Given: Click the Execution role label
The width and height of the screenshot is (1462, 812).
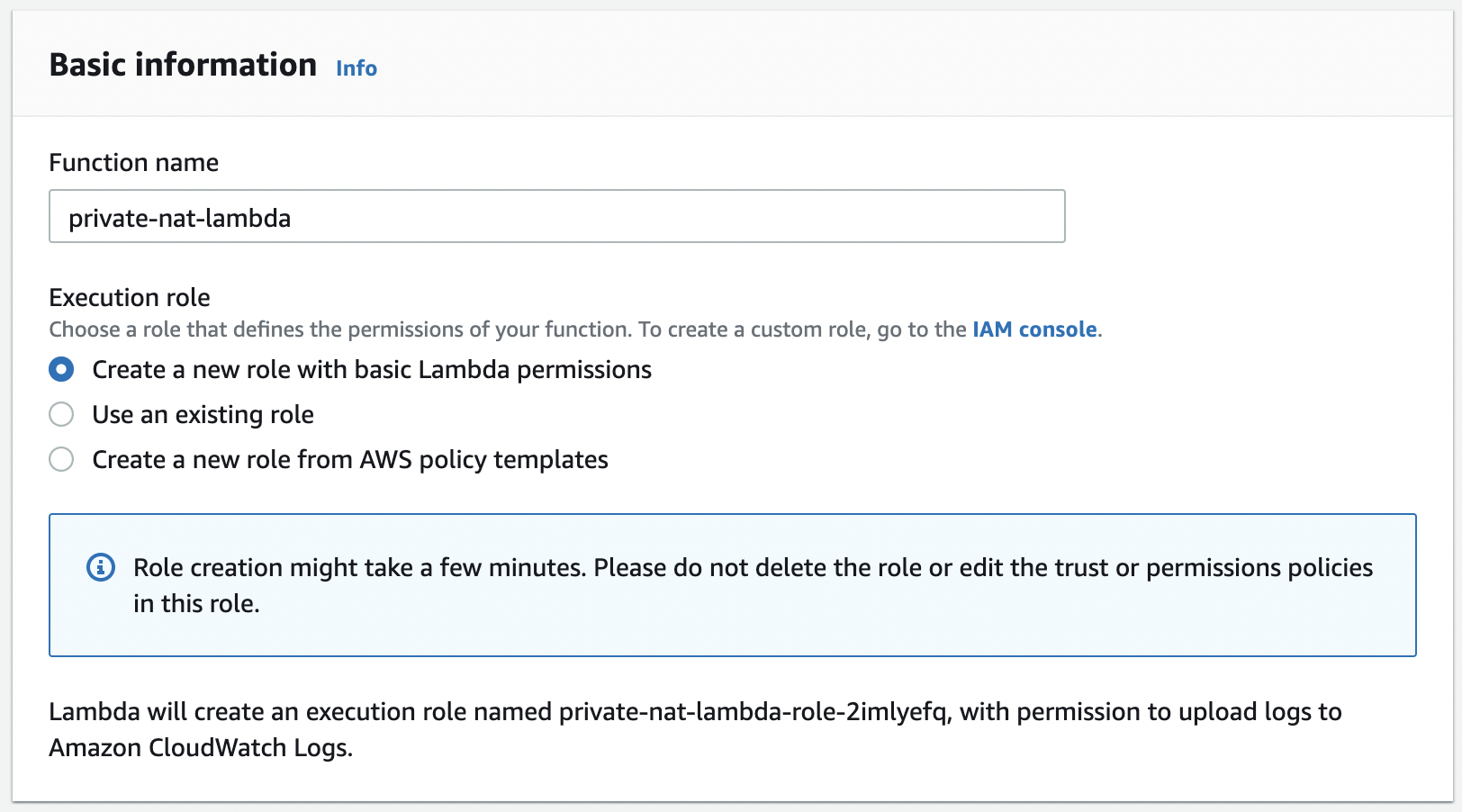Looking at the screenshot, I should (x=129, y=297).
